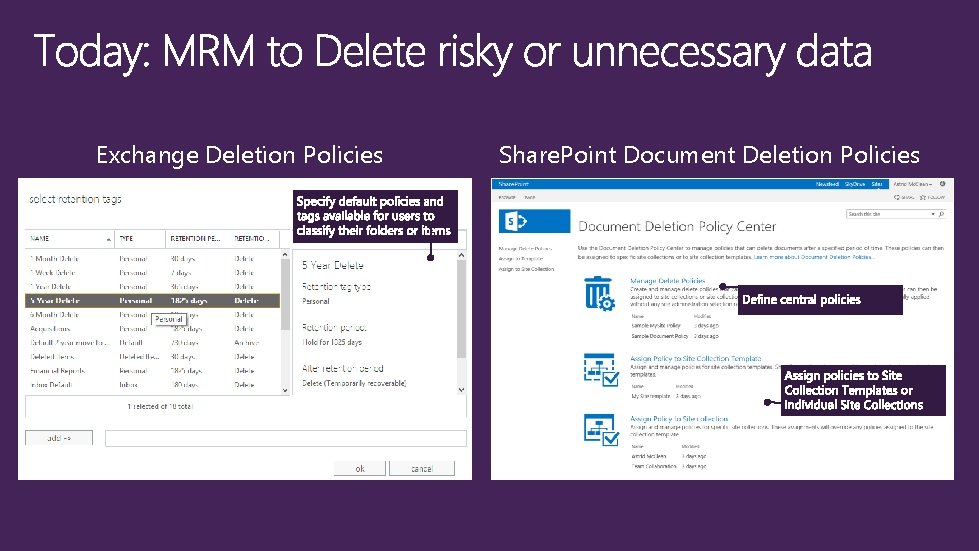Screen dimensions: 979x551
Task: Select the Financial Reports retention tag
Action: click(x=152, y=371)
